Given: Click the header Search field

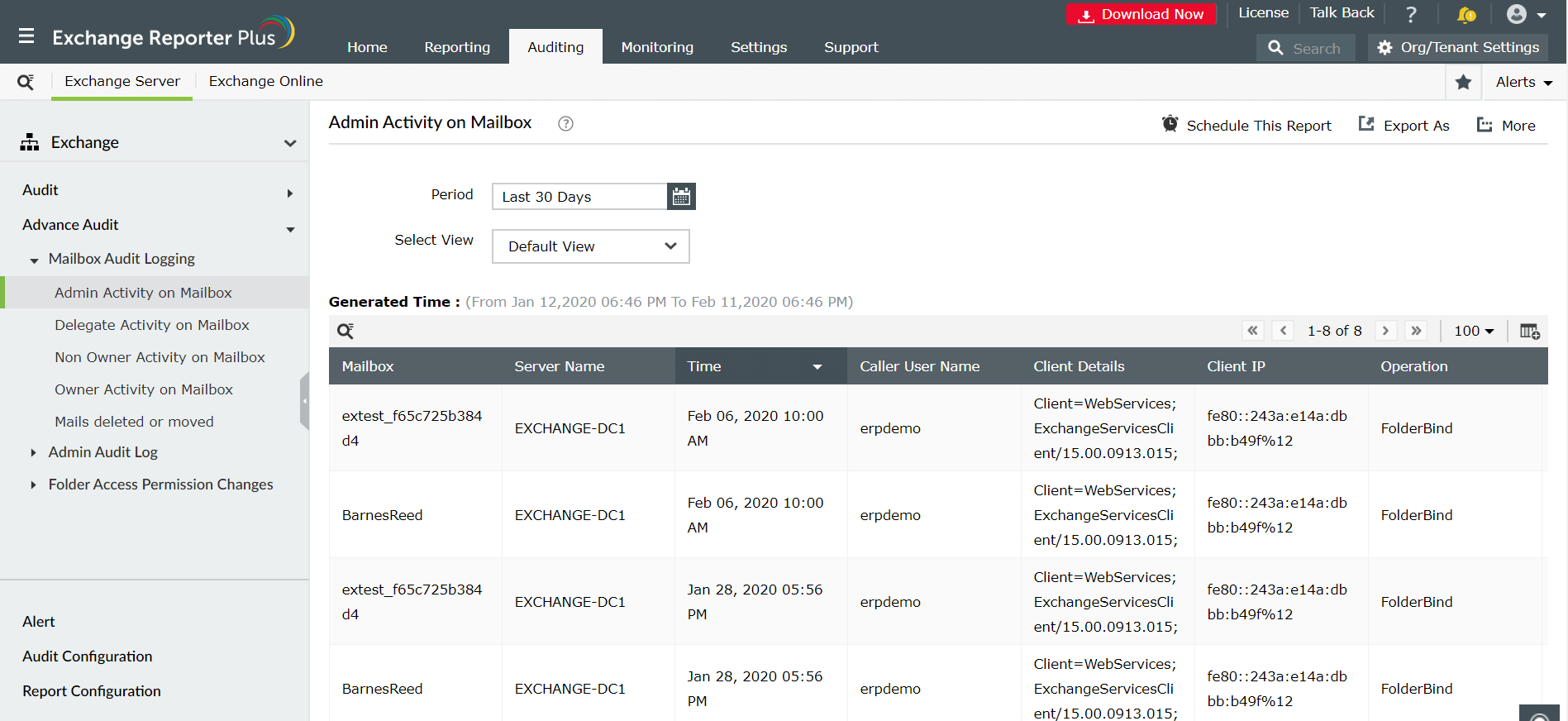Looking at the screenshot, I should pyautogui.click(x=1306, y=48).
